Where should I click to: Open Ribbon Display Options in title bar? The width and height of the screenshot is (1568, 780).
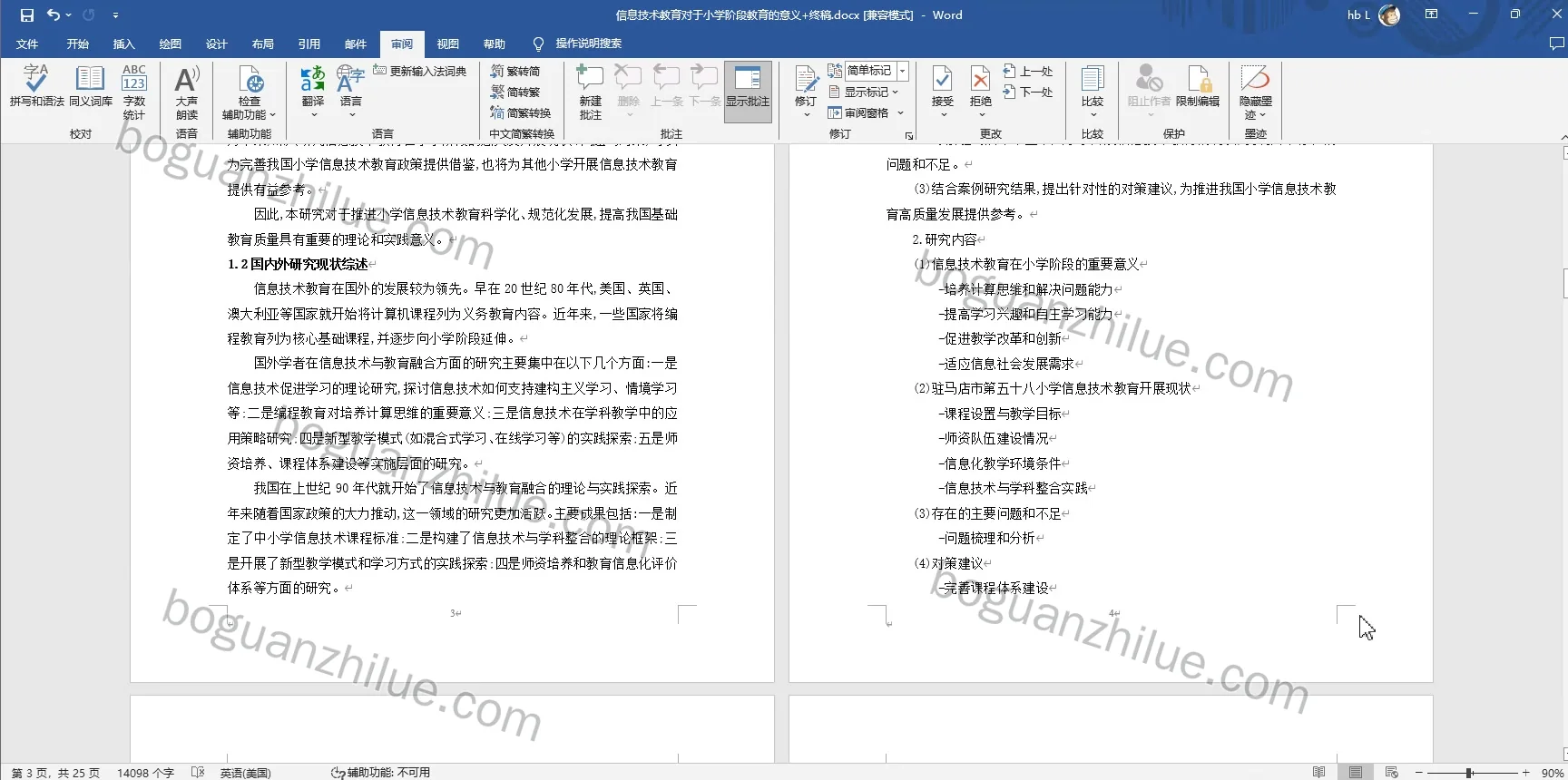click(1431, 15)
